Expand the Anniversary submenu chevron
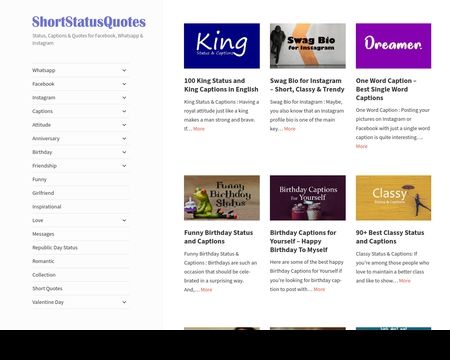 pos(124,139)
